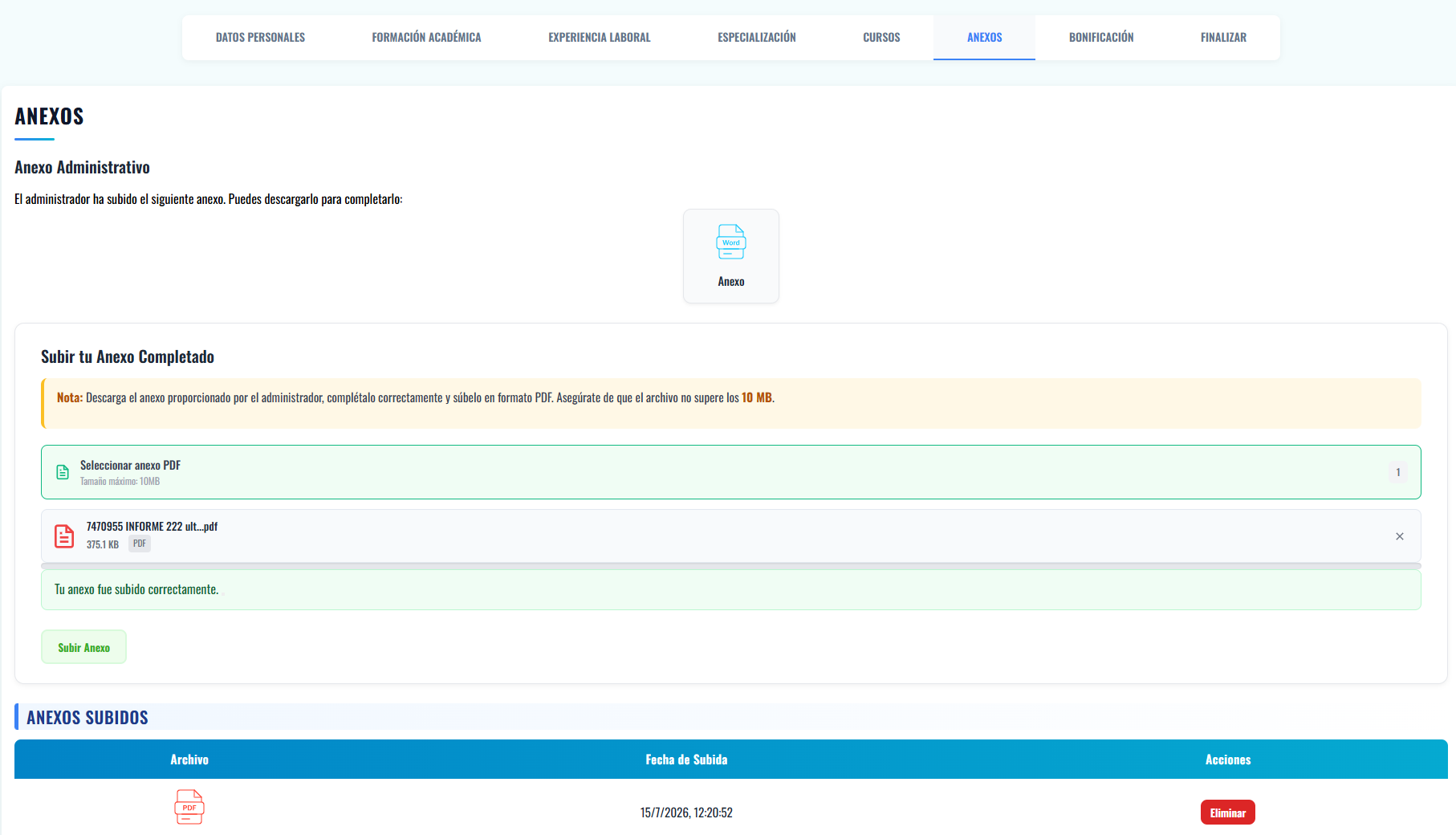Go to the Finalizar step
Screen dimensions: 1456x835
pos(1223,38)
